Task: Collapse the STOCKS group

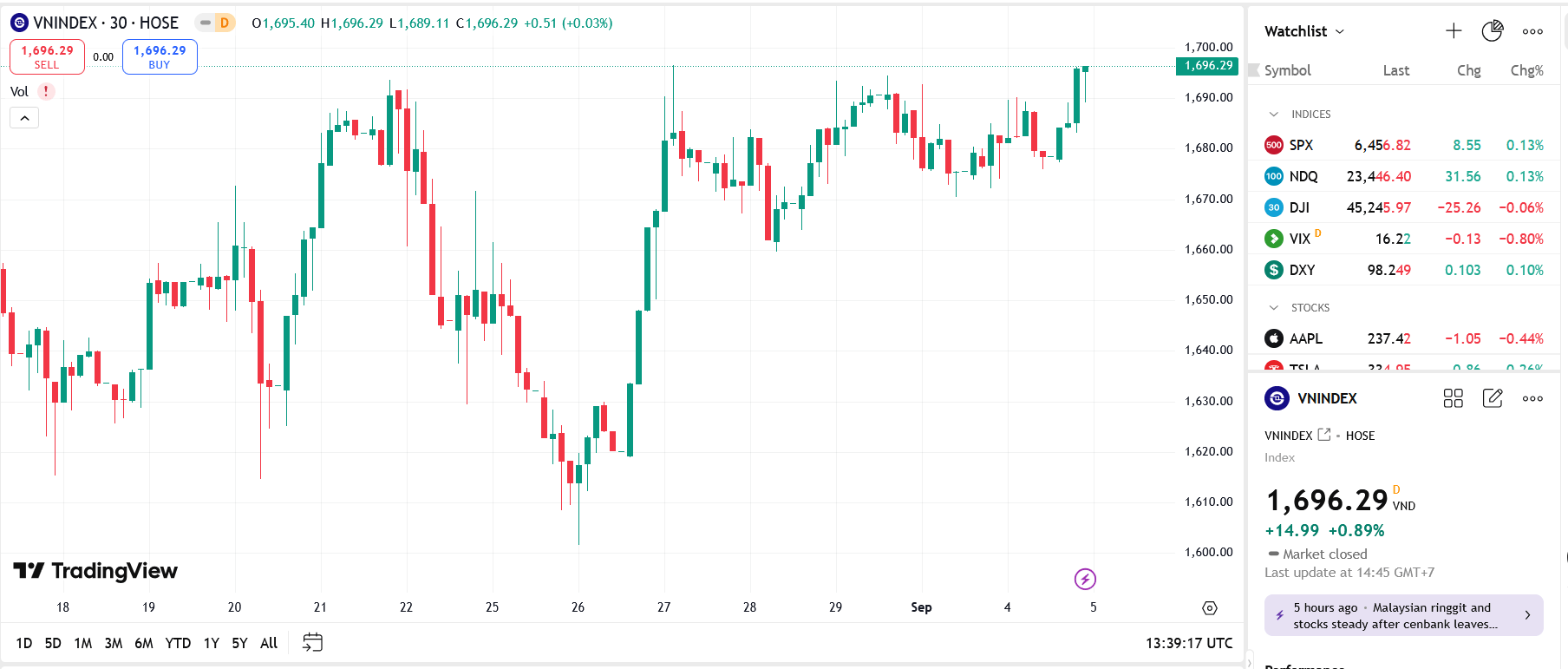Action: (x=1273, y=308)
